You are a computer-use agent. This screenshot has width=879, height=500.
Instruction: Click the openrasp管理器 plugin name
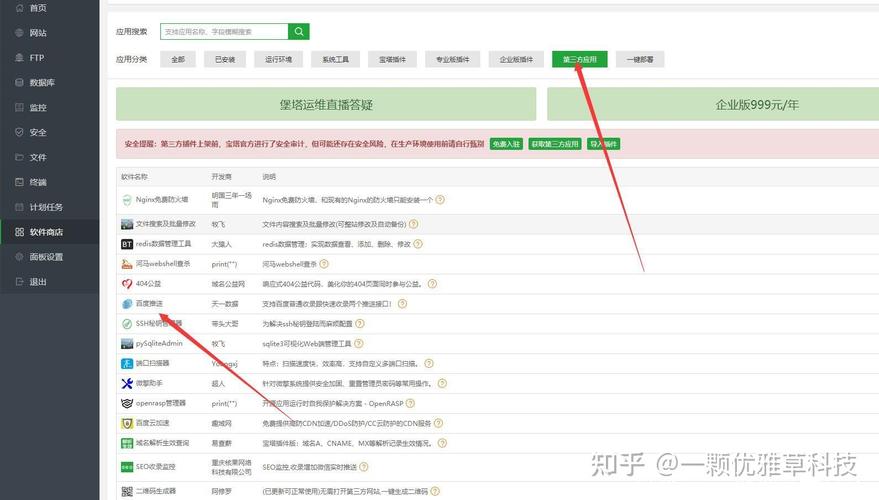point(161,404)
